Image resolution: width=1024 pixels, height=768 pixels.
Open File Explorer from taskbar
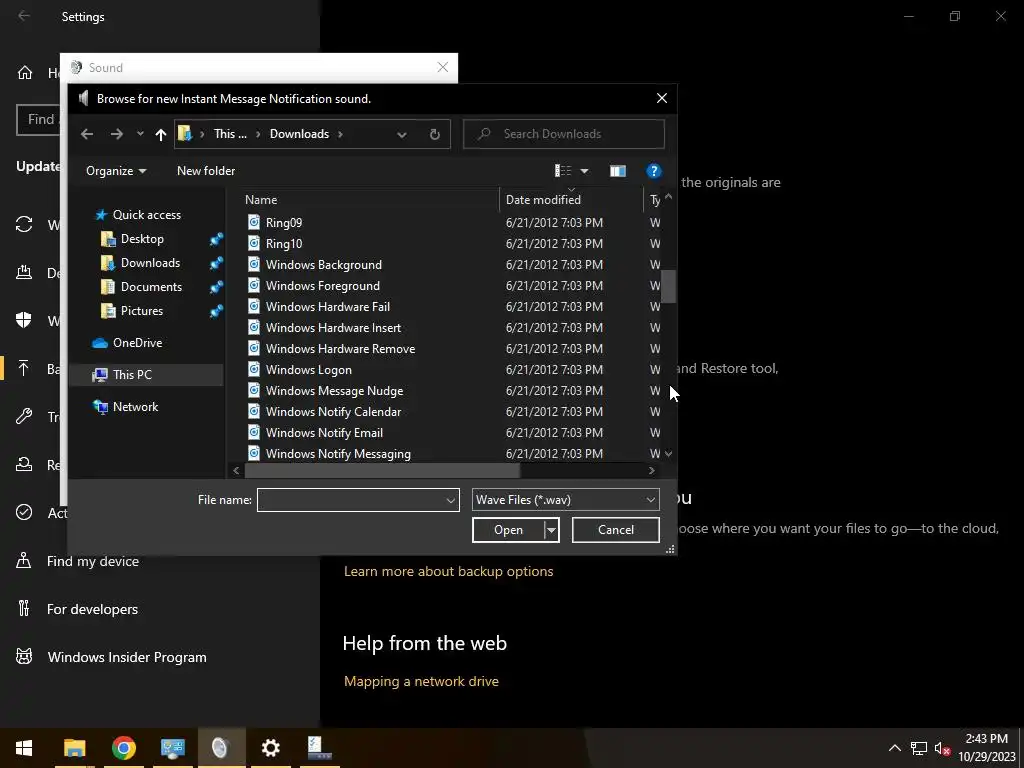(x=74, y=748)
